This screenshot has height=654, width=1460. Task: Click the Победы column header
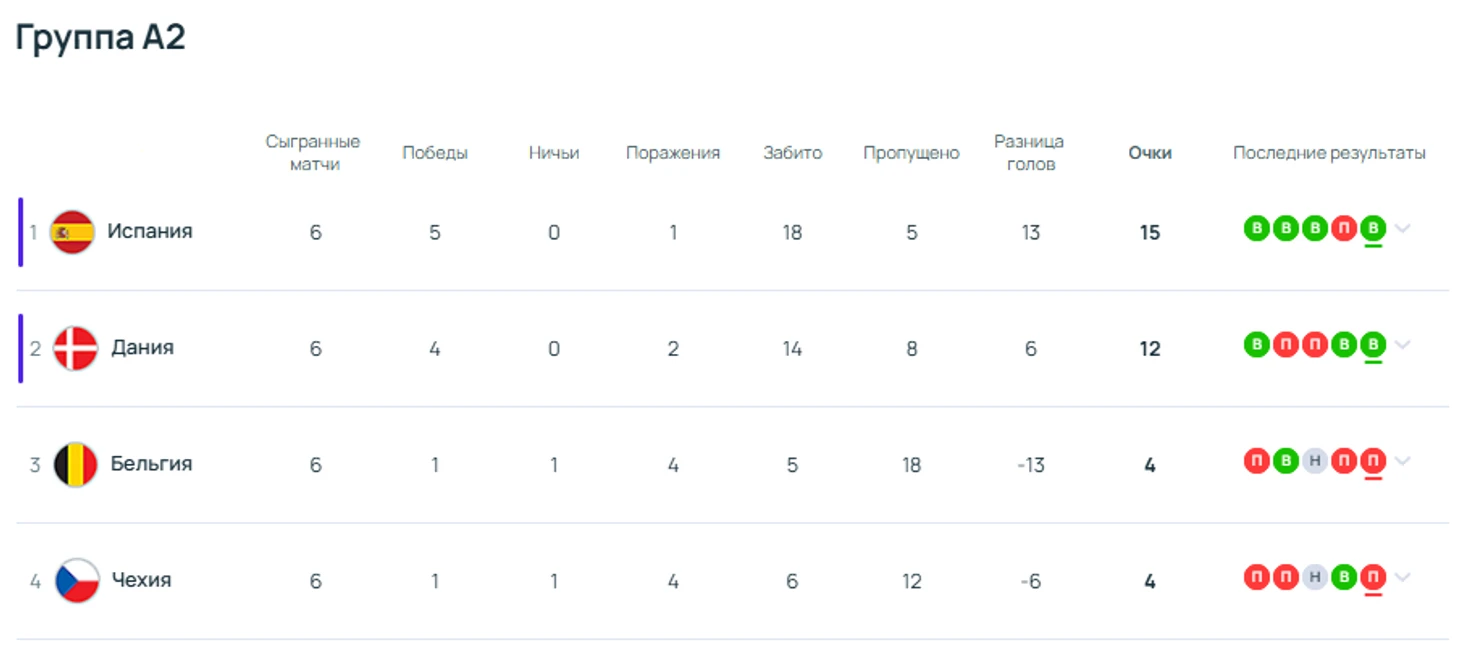(435, 153)
